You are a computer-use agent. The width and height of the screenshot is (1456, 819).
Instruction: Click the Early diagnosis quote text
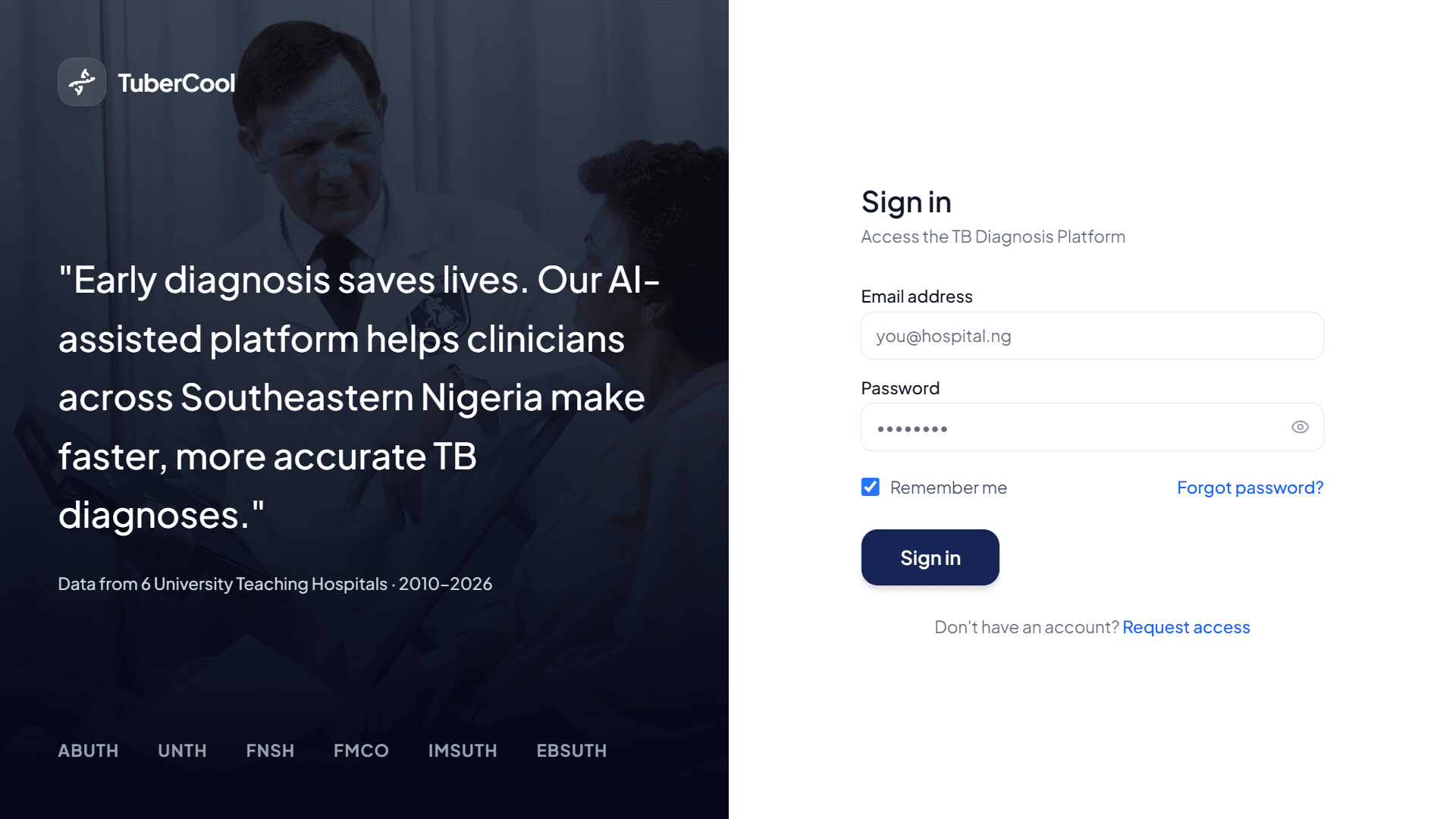(x=359, y=397)
